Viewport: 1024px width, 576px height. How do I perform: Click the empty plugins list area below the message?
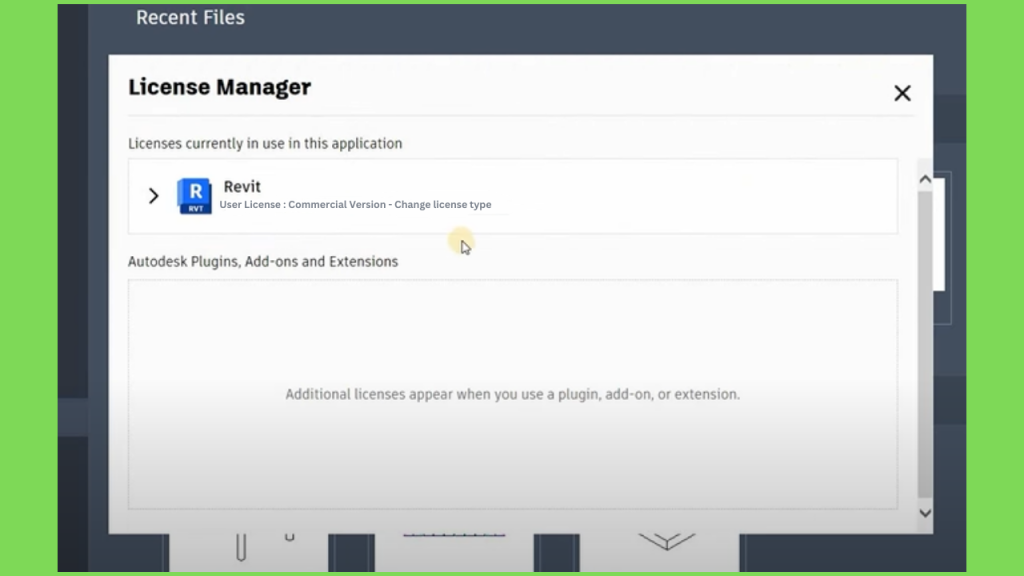click(513, 457)
